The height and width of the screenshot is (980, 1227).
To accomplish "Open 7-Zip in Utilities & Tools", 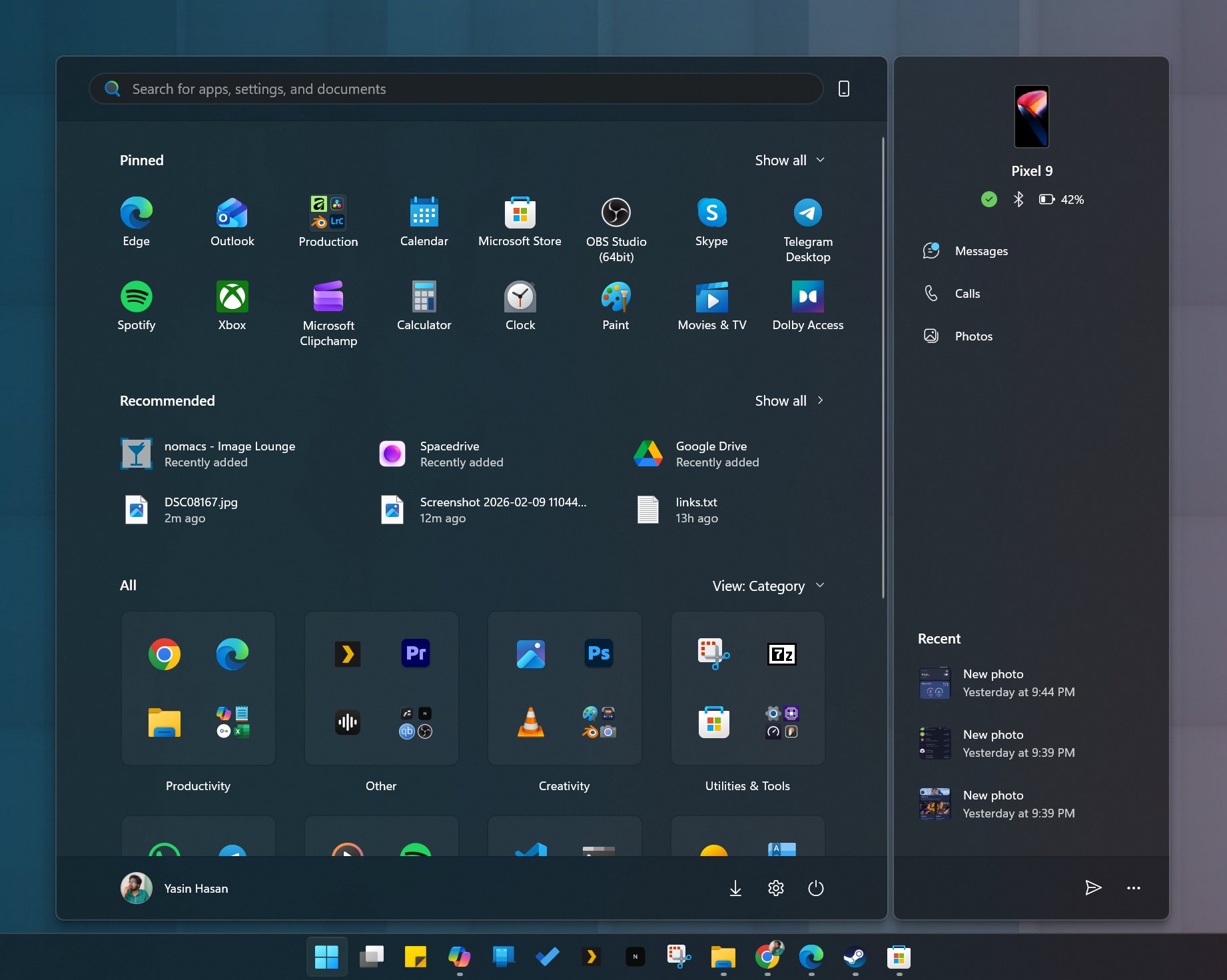I will pos(782,654).
